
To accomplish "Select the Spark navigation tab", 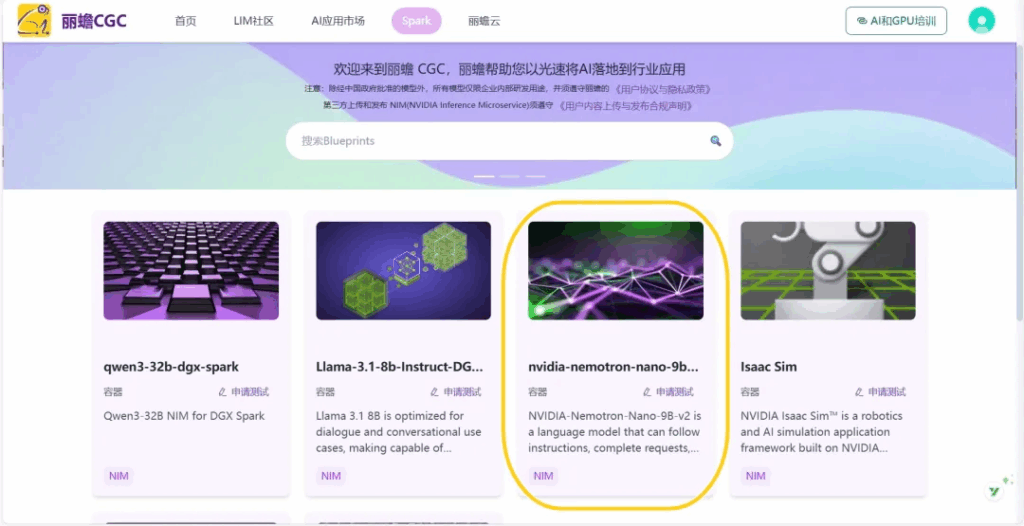I will click(x=416, y=21).
